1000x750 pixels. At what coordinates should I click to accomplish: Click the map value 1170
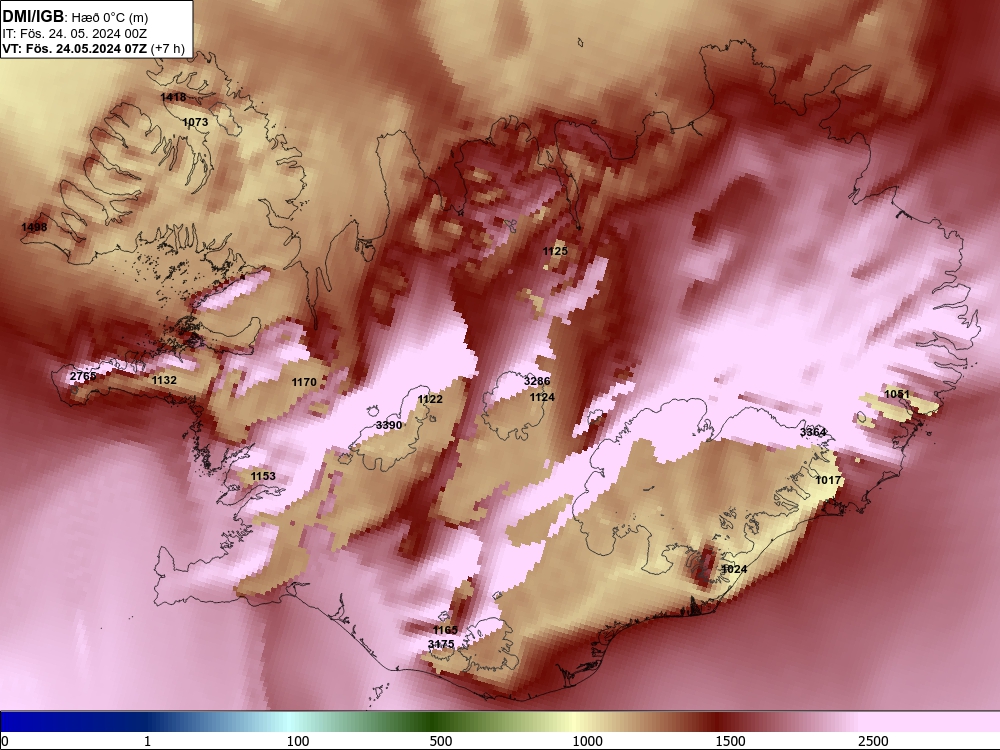[304, 382]
